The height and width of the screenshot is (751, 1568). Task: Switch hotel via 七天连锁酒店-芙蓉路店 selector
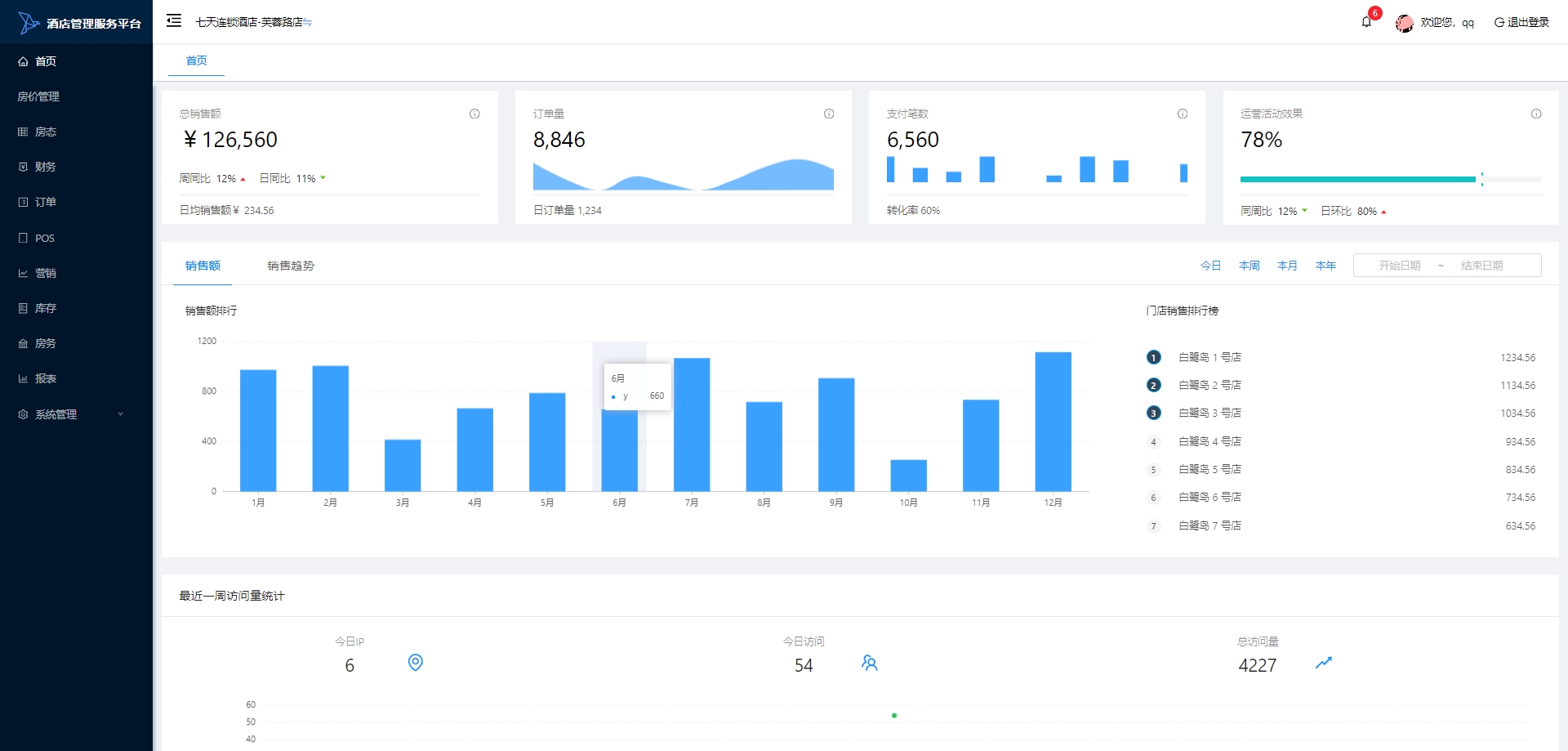click(253, 22)
